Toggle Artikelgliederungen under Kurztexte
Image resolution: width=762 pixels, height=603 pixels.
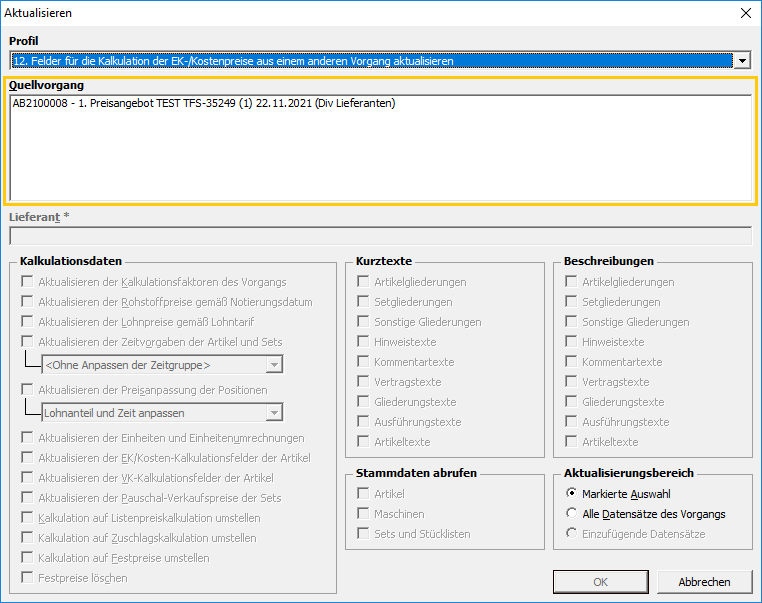point(364,282)
